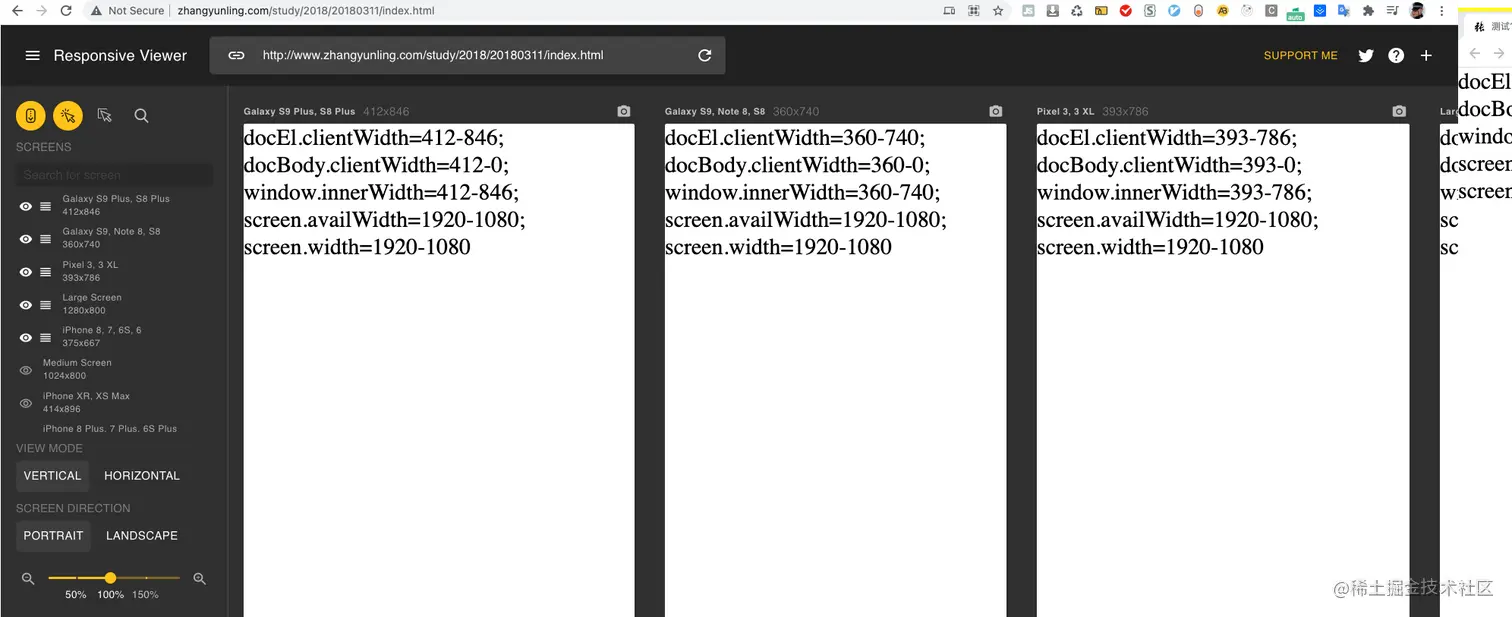Click the SUPPORT ME link

pyautogui.click(x=1300, y=56)
